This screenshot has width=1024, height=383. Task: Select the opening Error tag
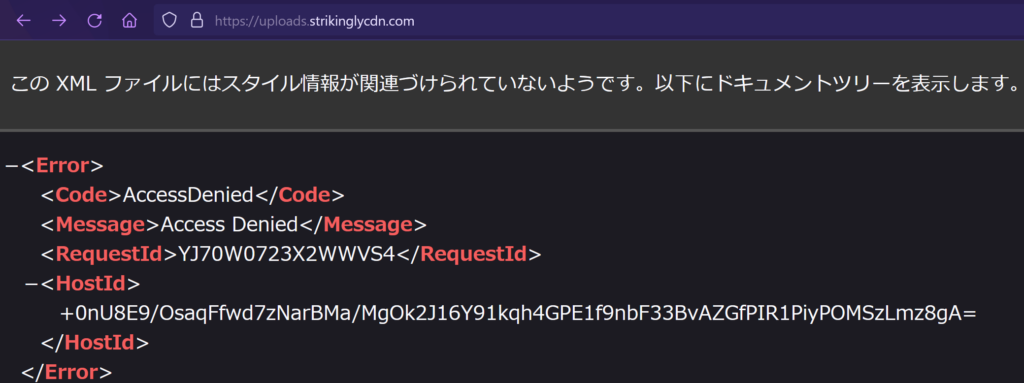pos(63,165)
